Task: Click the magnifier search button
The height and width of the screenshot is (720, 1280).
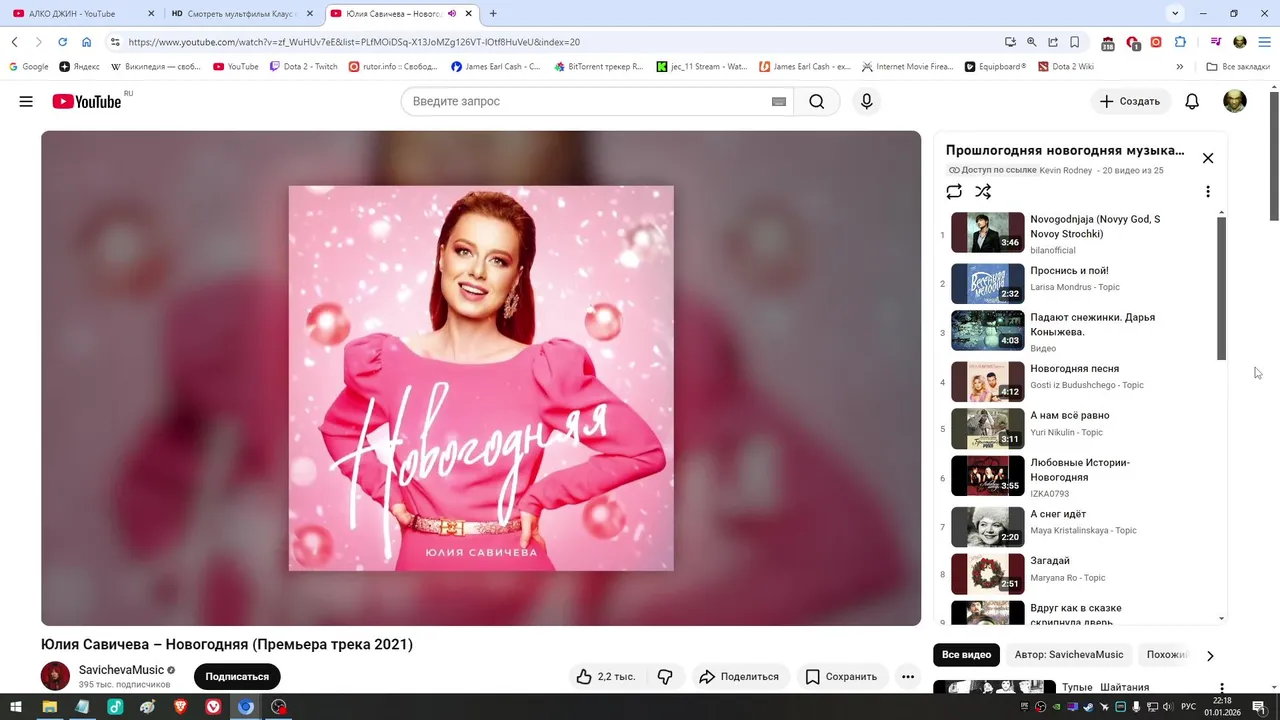Action: click(817, 101)
